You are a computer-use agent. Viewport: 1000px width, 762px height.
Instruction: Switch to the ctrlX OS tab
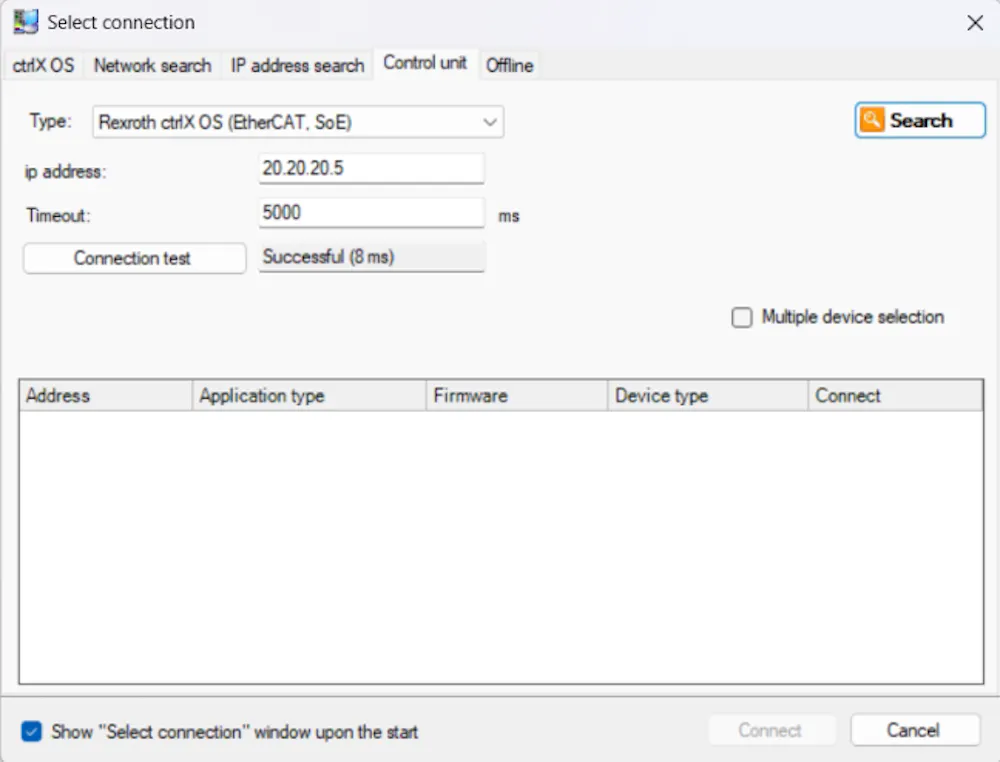(x=43, y=66)
